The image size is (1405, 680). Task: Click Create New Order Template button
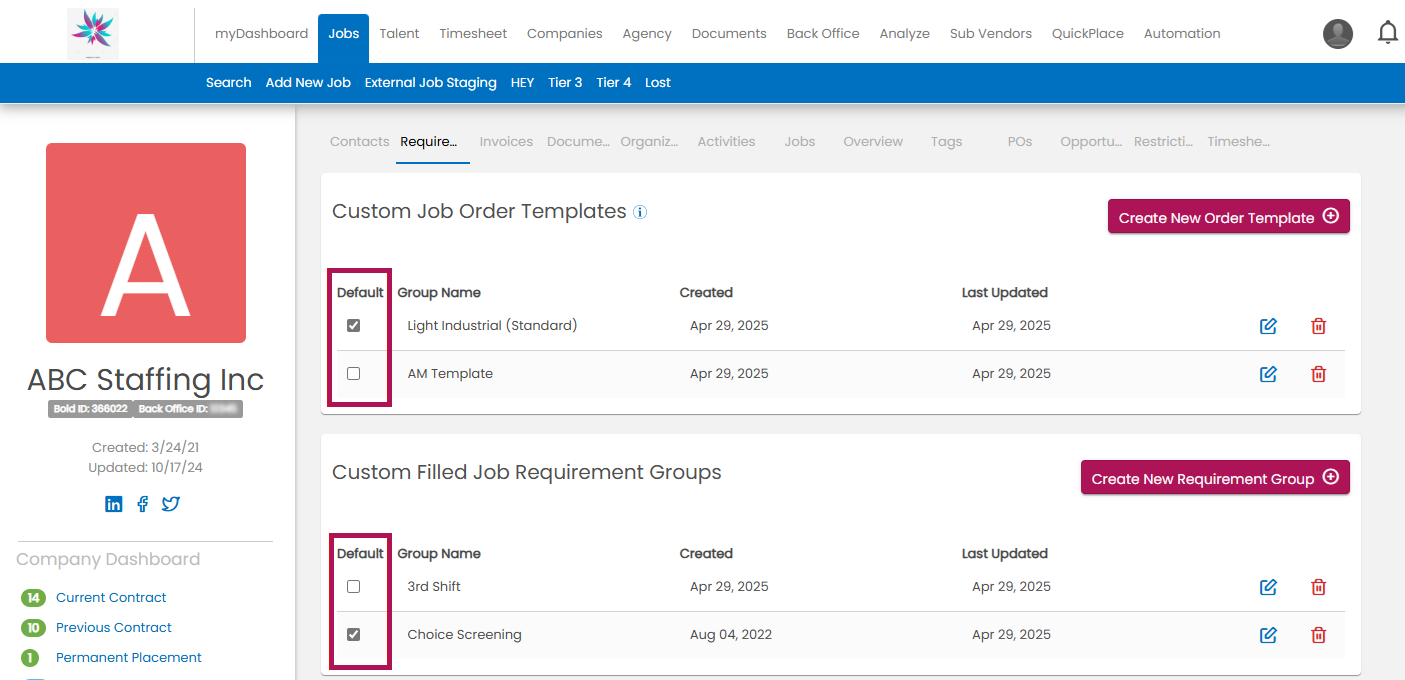[x=1228, y=217]
